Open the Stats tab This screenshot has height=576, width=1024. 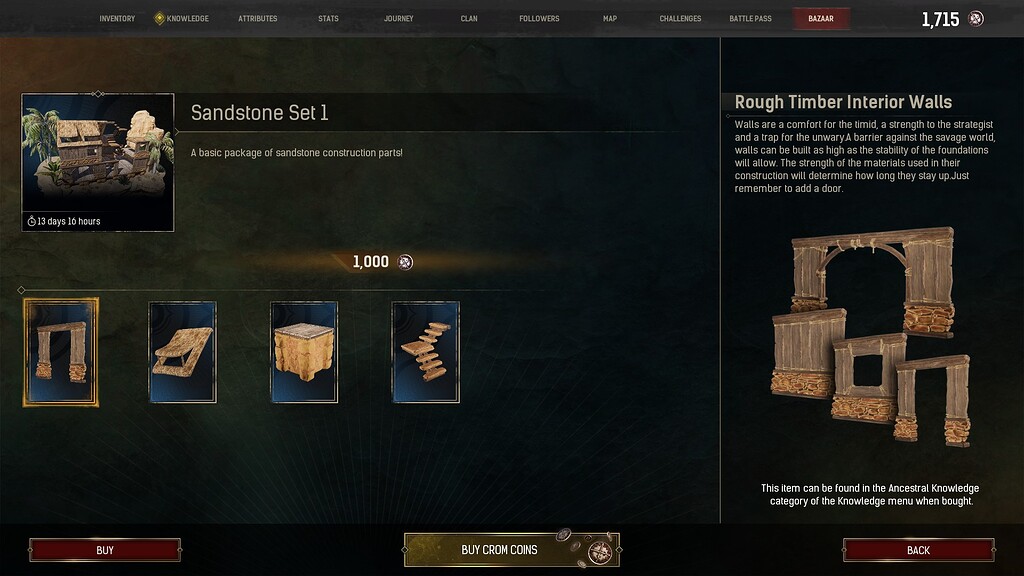pyautogui.click(x=328, y=18)
